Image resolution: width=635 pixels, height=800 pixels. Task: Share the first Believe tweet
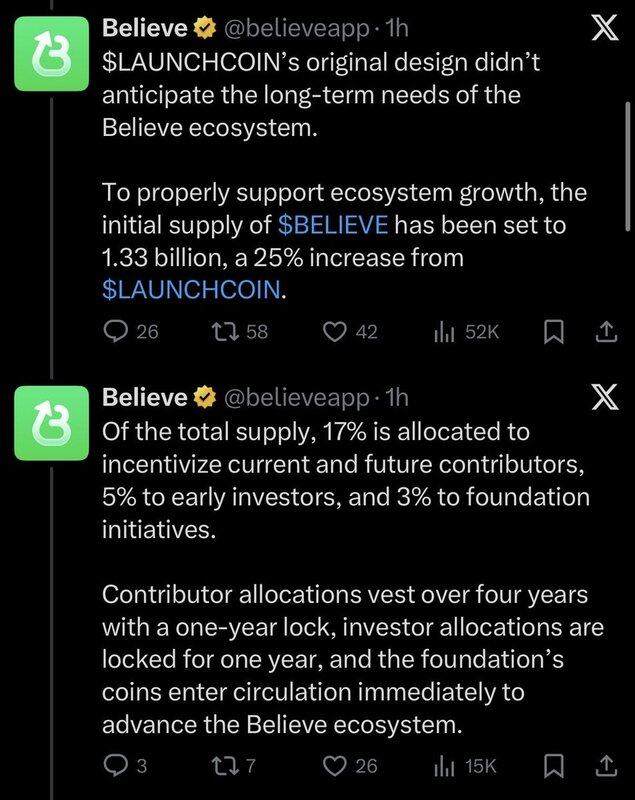[604, 332]
